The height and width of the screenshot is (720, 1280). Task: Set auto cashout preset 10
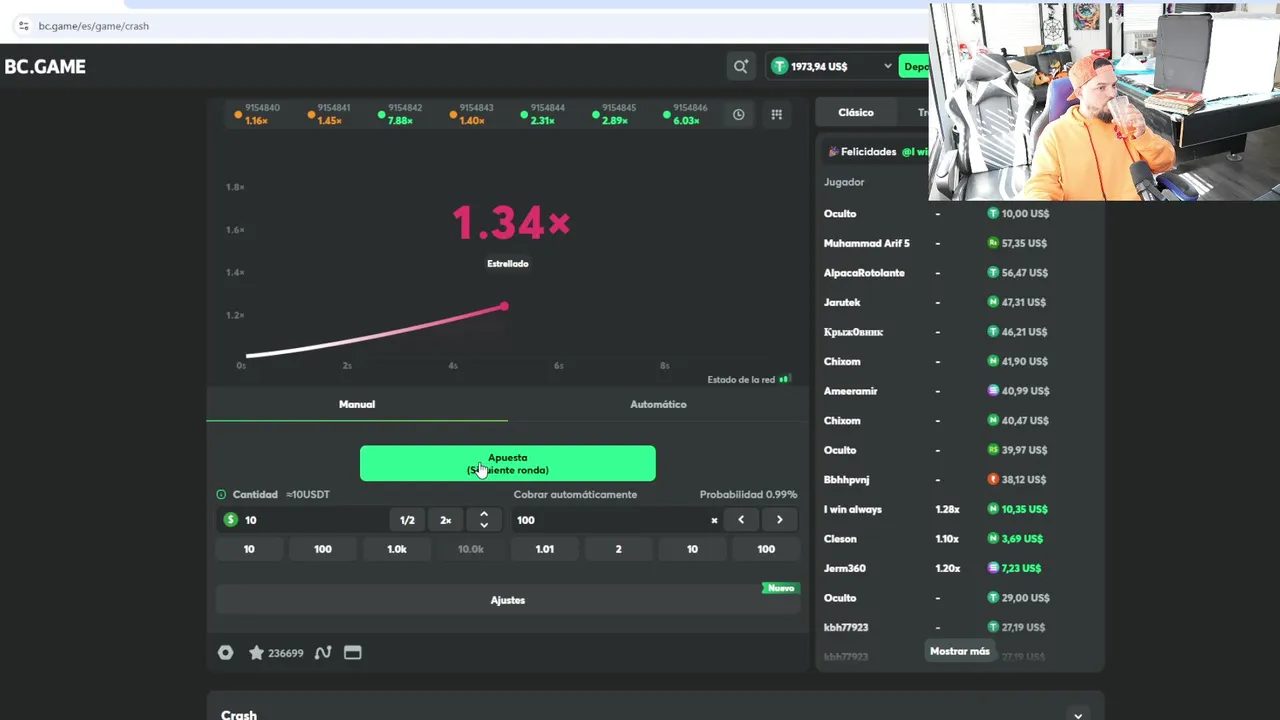point(692,549)
